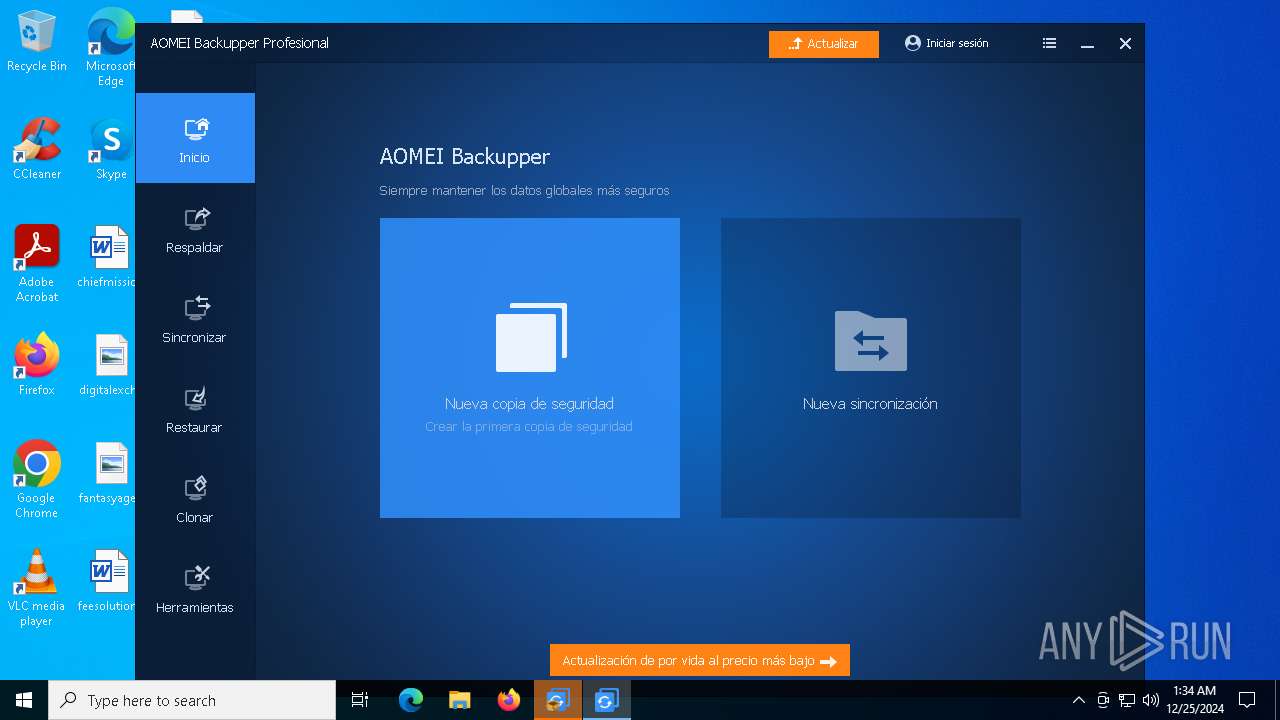Open the feesolution Word document

pos(108,580)
